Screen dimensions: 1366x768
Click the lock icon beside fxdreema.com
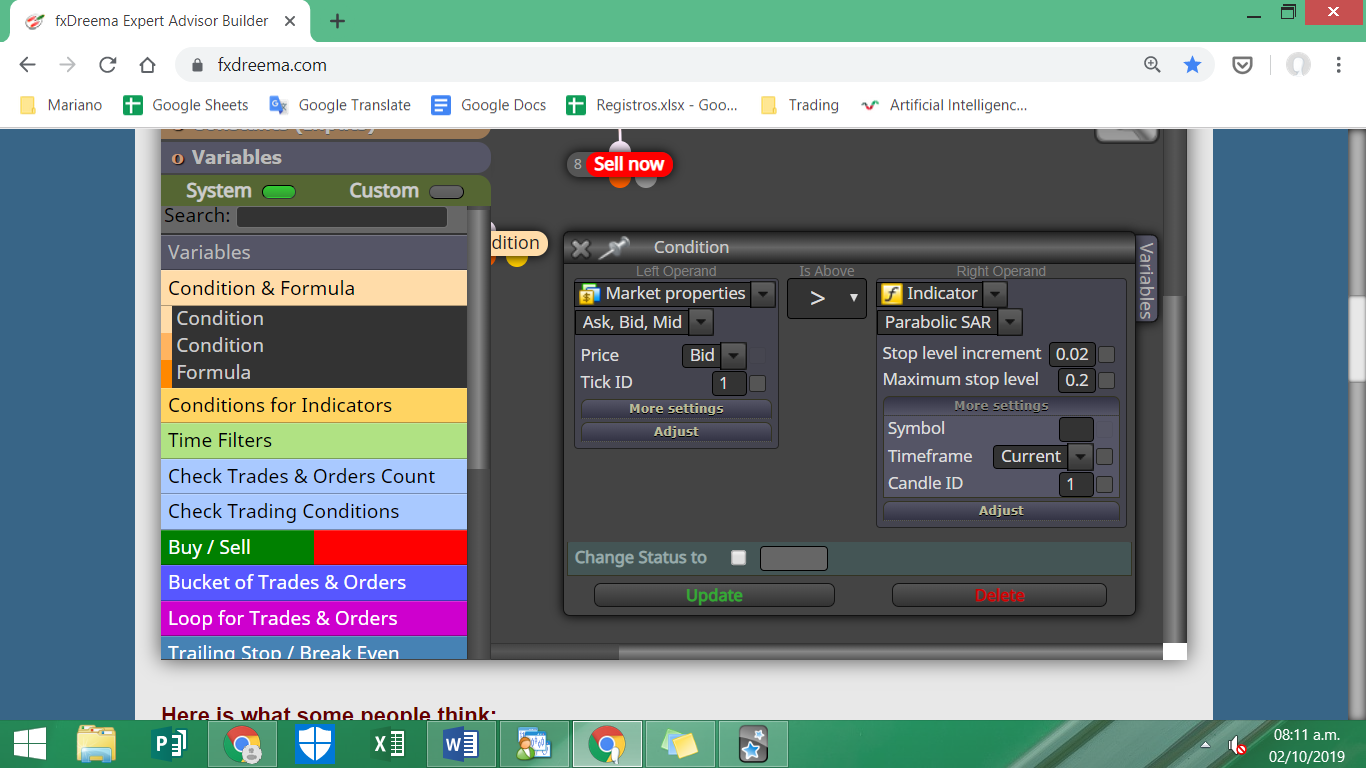196,65
